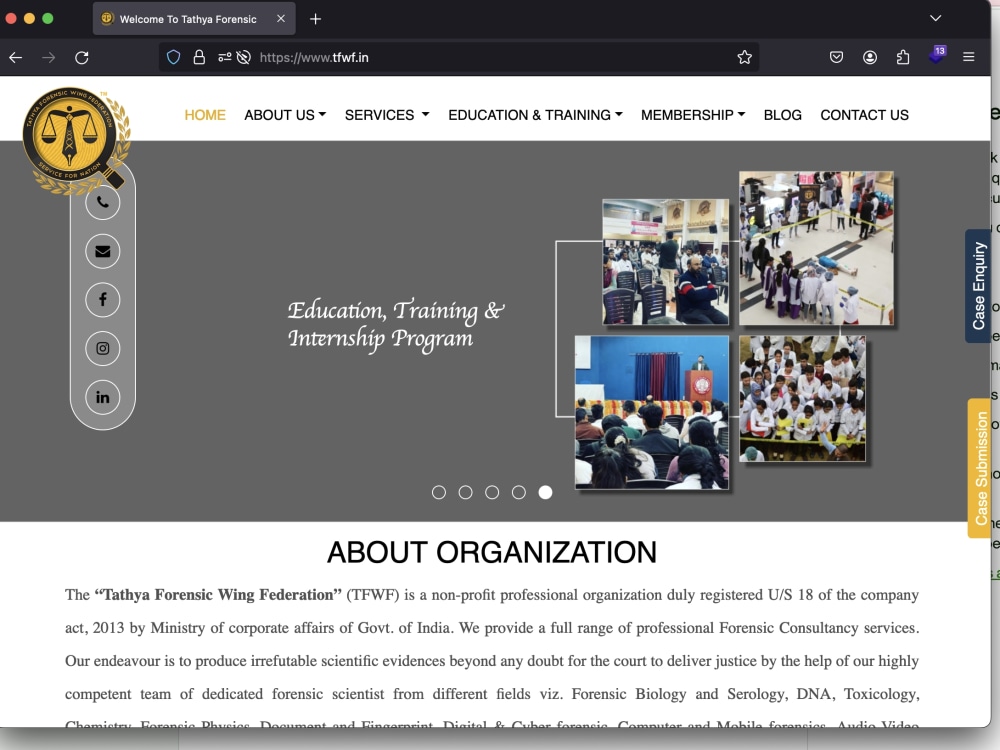Image resolution: width=1000 pixels, height=750 pixels.
Task: Select the first carousel indicator dot
Action: click(439, 492)
